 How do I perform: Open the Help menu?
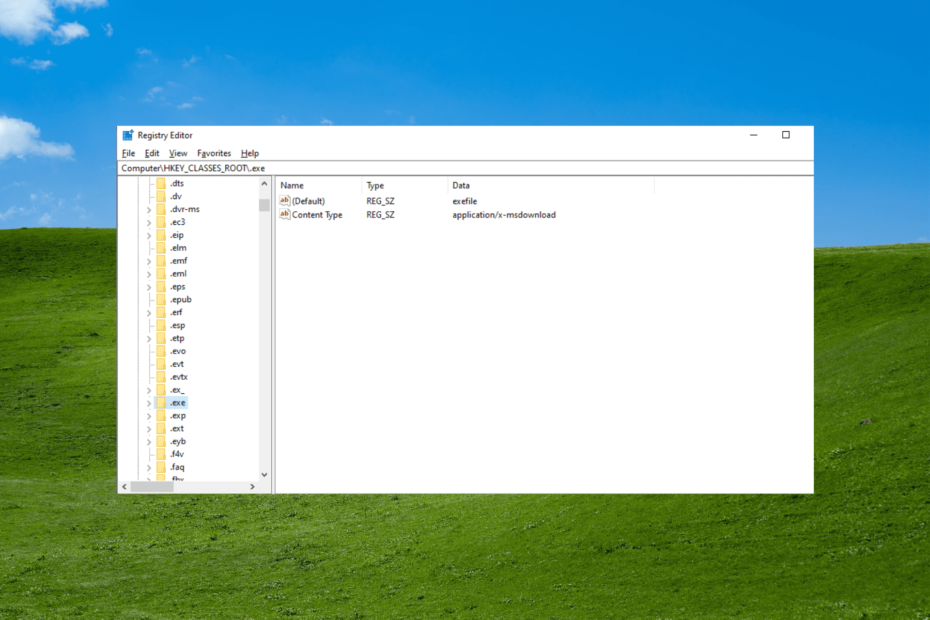click(x=249, y=152)
